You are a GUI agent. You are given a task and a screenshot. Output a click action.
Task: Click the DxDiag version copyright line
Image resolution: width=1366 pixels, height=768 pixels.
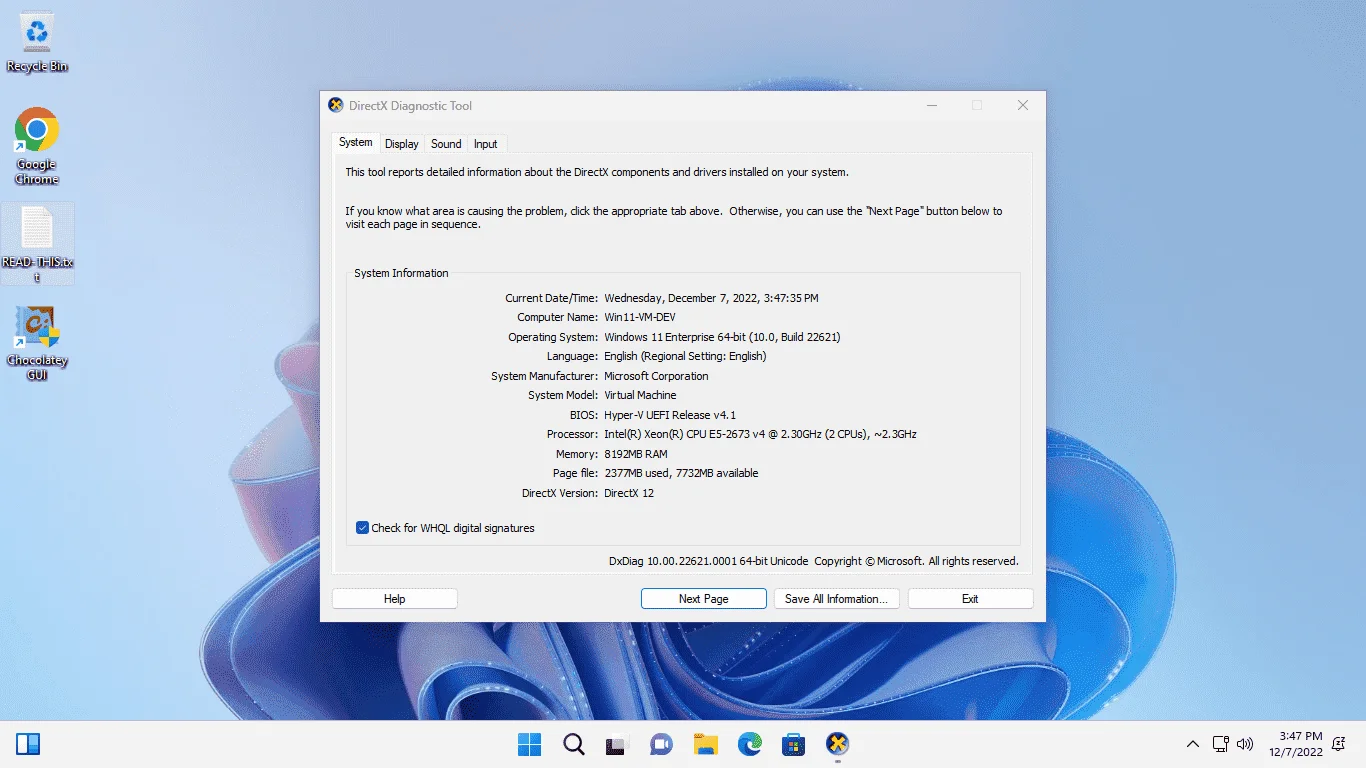(814, 561)
